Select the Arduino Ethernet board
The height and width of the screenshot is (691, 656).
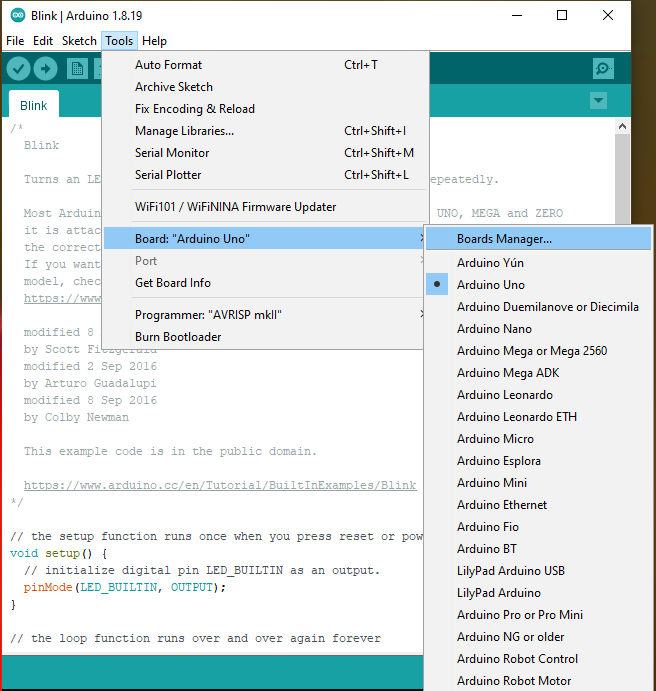[538, 505]
